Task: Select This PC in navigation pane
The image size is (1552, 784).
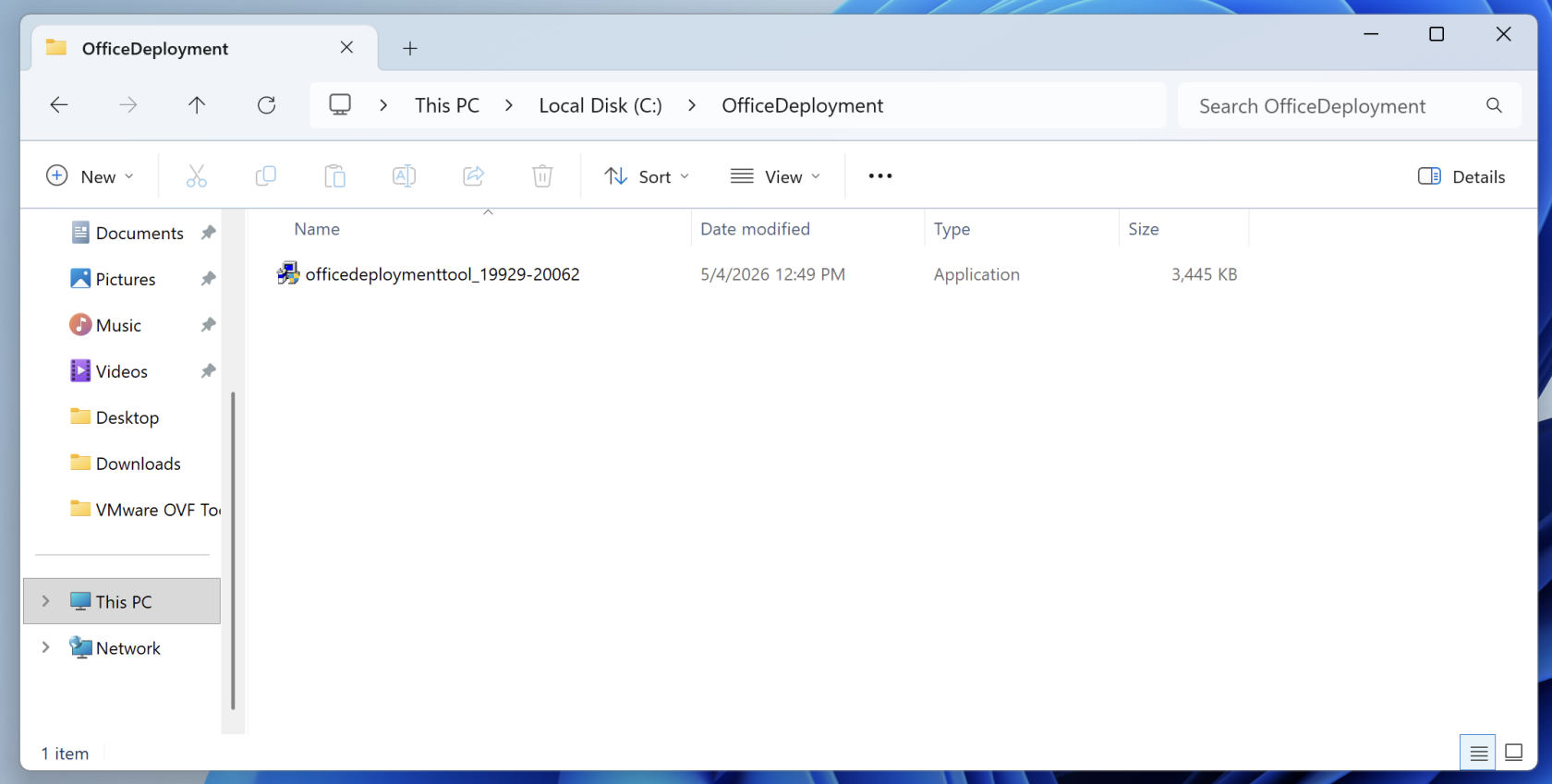Action: click(122, 601)
